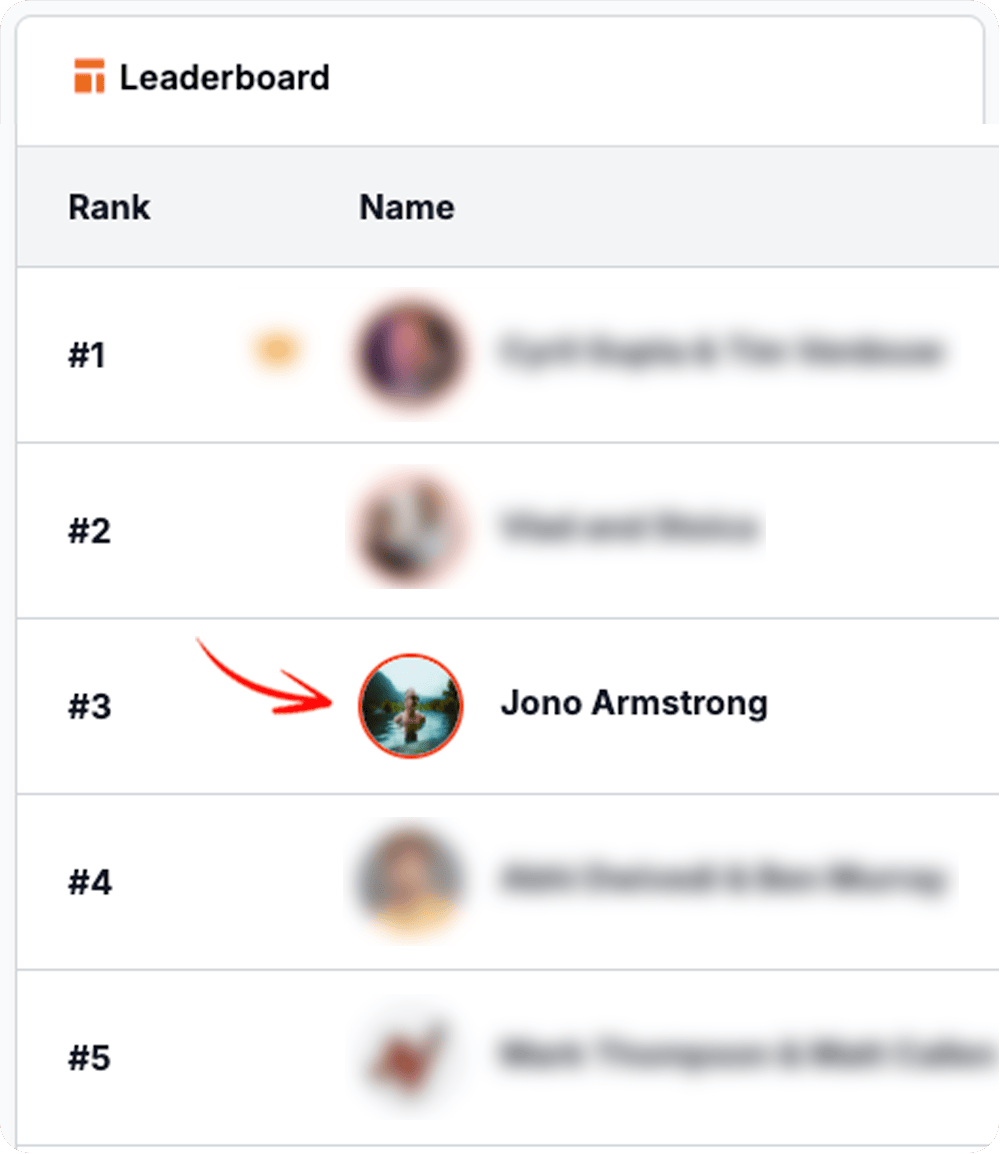Click the blurred avatar in rank #1 row
Image resolution: width=1000 pixels, height=1154 pixels.
[x=409, y=355]
